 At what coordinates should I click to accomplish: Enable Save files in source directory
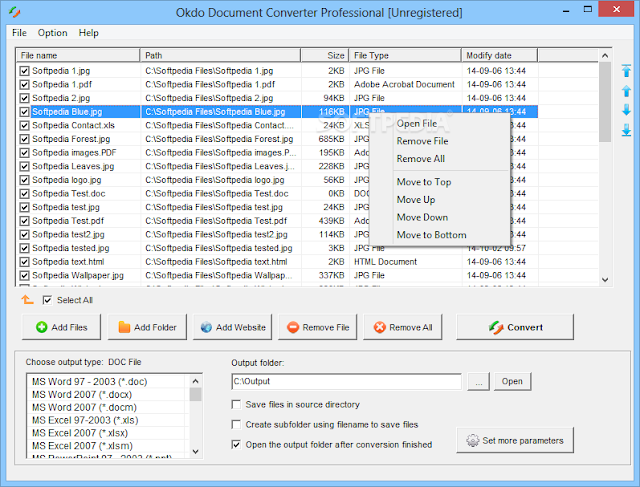pyautogui.click(x=236, y=405)
